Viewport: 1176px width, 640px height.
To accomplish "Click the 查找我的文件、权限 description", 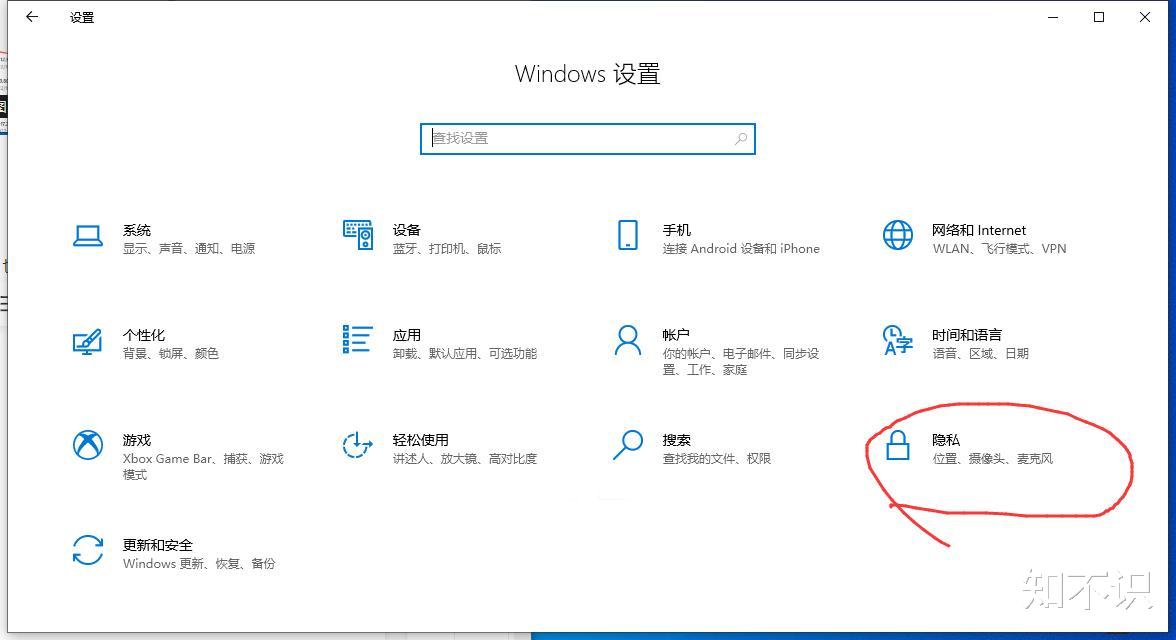I will coord(717,458).
